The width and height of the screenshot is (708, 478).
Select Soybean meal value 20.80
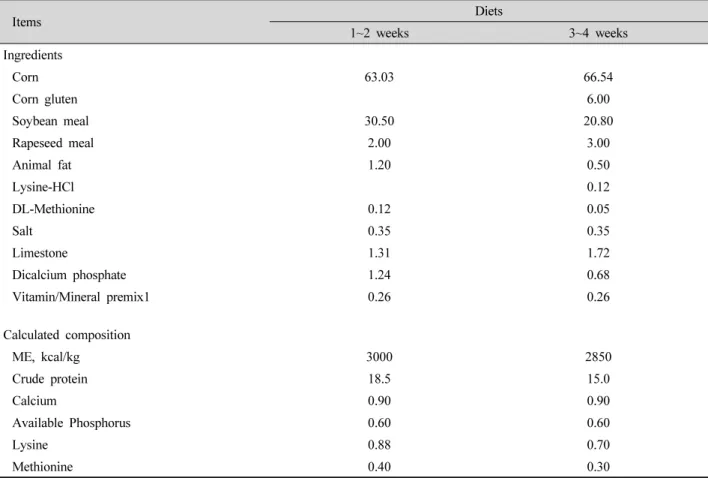pos(598,121)
